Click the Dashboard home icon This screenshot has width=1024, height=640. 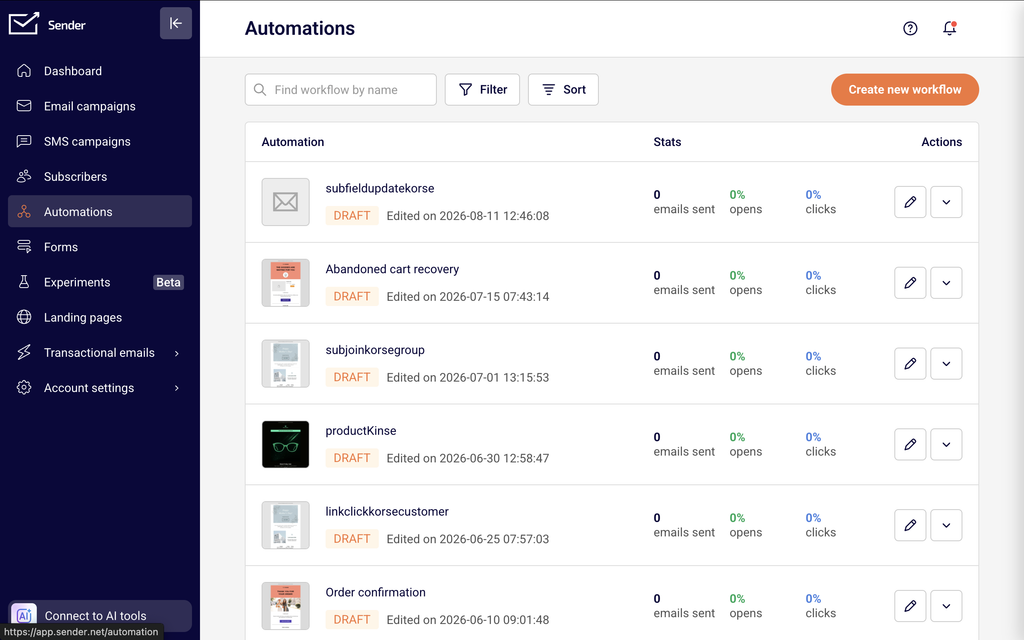tap(24, 71)
